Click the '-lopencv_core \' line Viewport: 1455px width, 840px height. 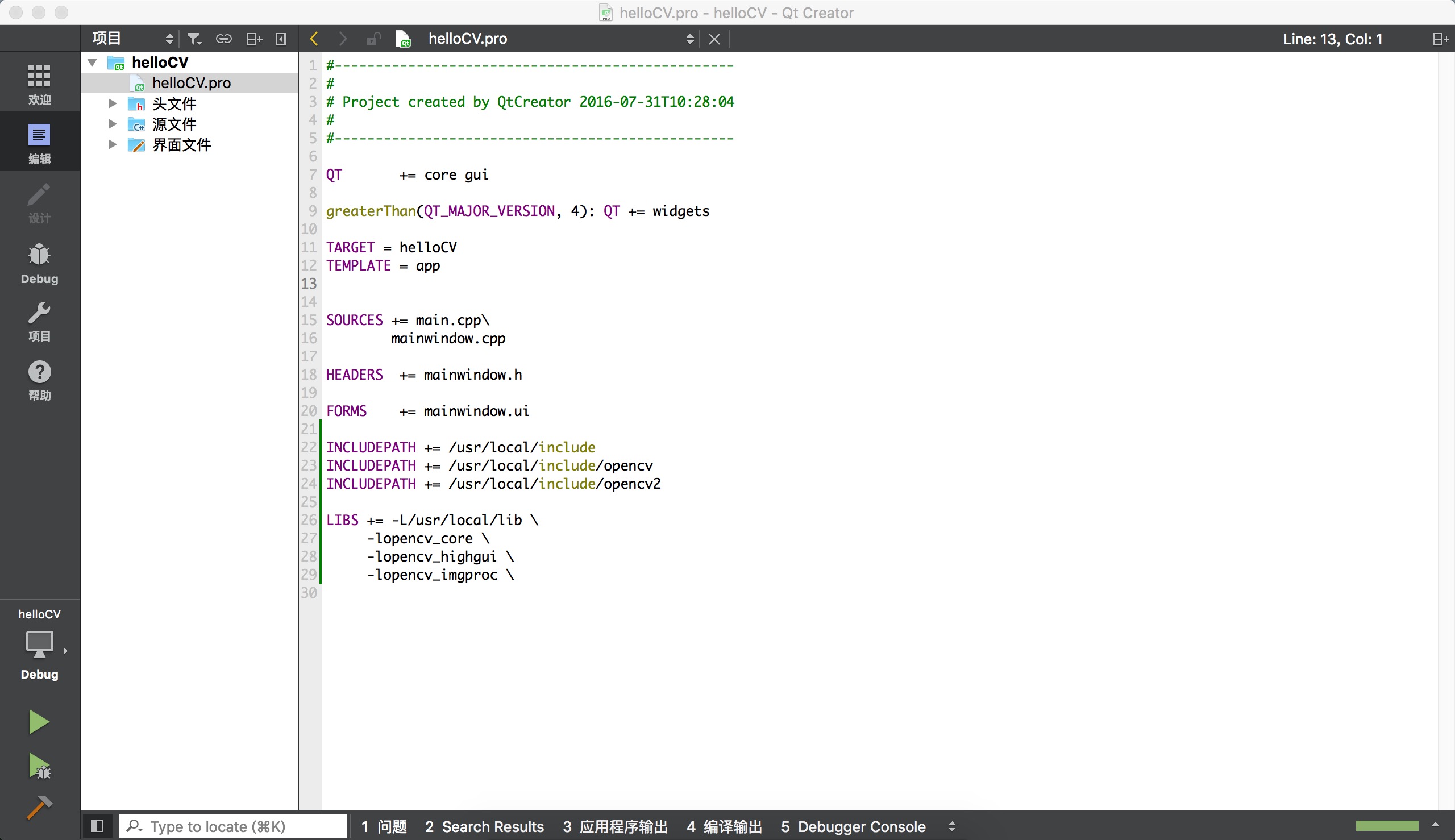(x=428, y=538)
